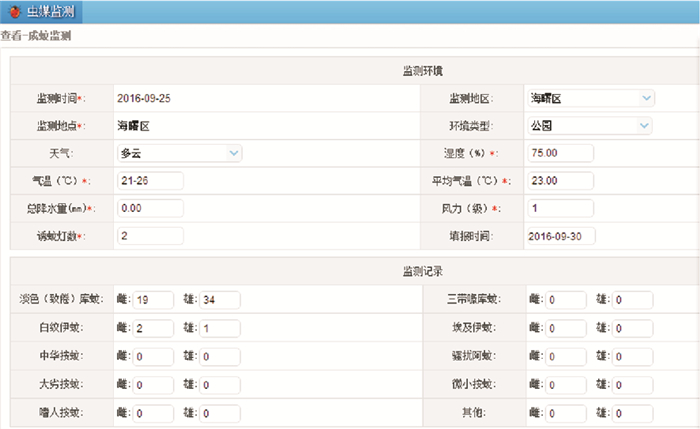The height and width of the screenshot is (429, 700).
Task: Click the 其他 male count field
Action: (x=632, y=413)
